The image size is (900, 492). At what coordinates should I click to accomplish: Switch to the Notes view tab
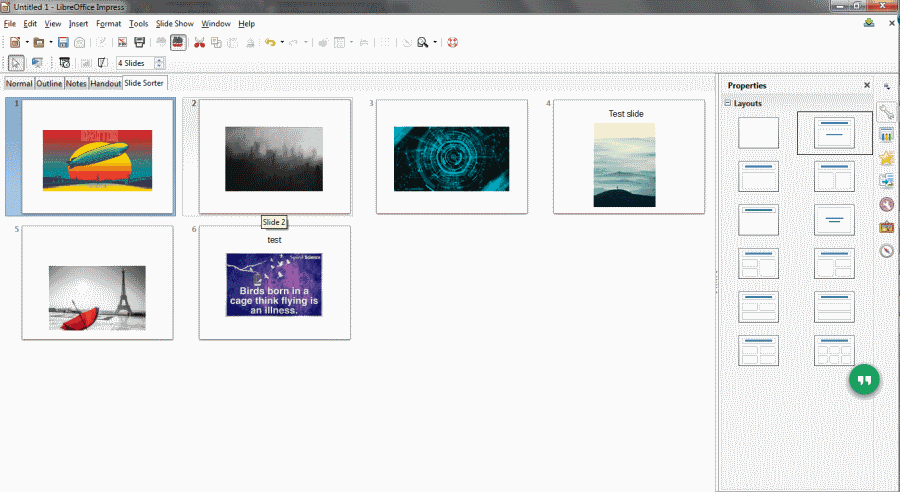click(x=76, y=83)
